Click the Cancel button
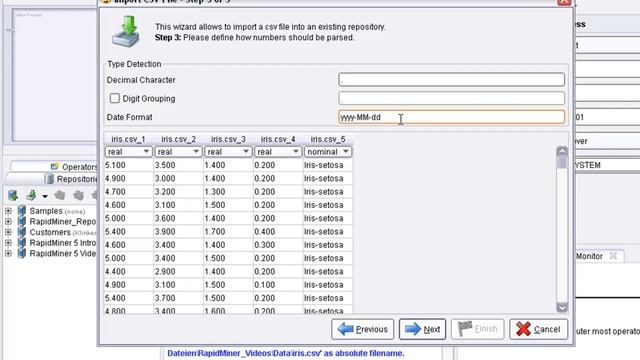The width and height of the screenshot is (640, 360). click(538, 329)
